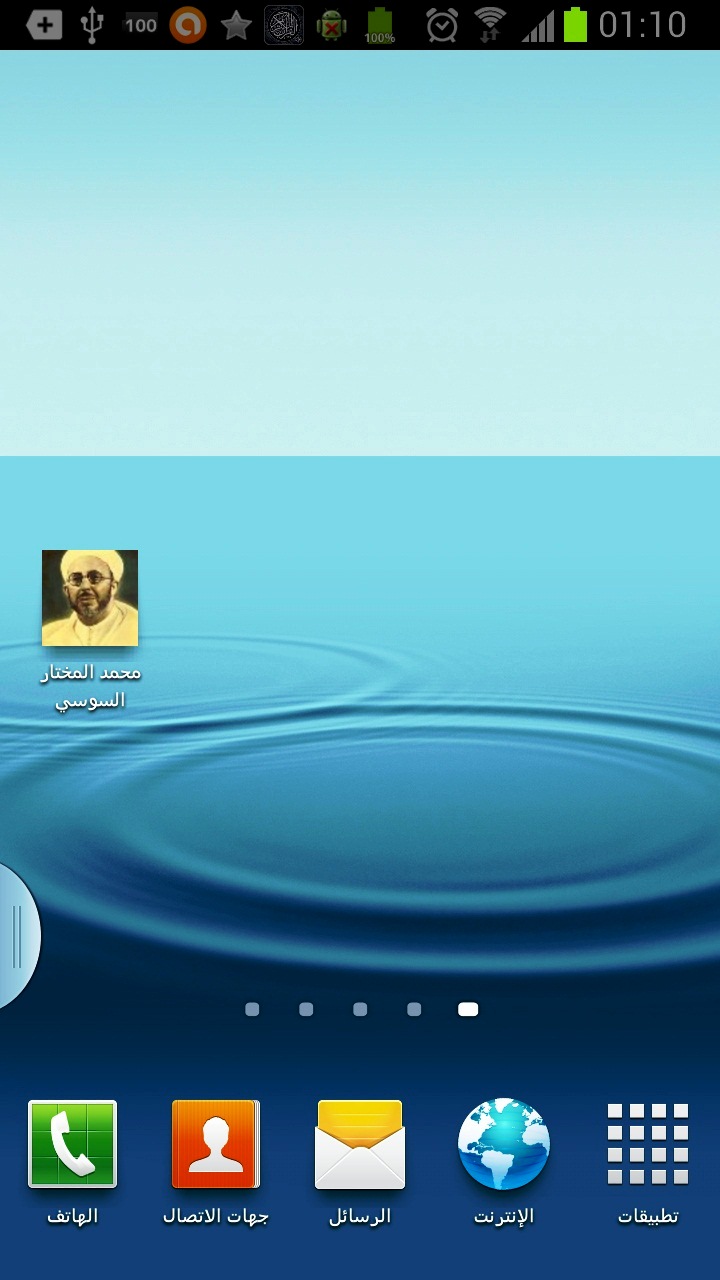Open the محمد المختار السوسي shortcut
The image size is (720, 1280).
(x=90, y=598)
